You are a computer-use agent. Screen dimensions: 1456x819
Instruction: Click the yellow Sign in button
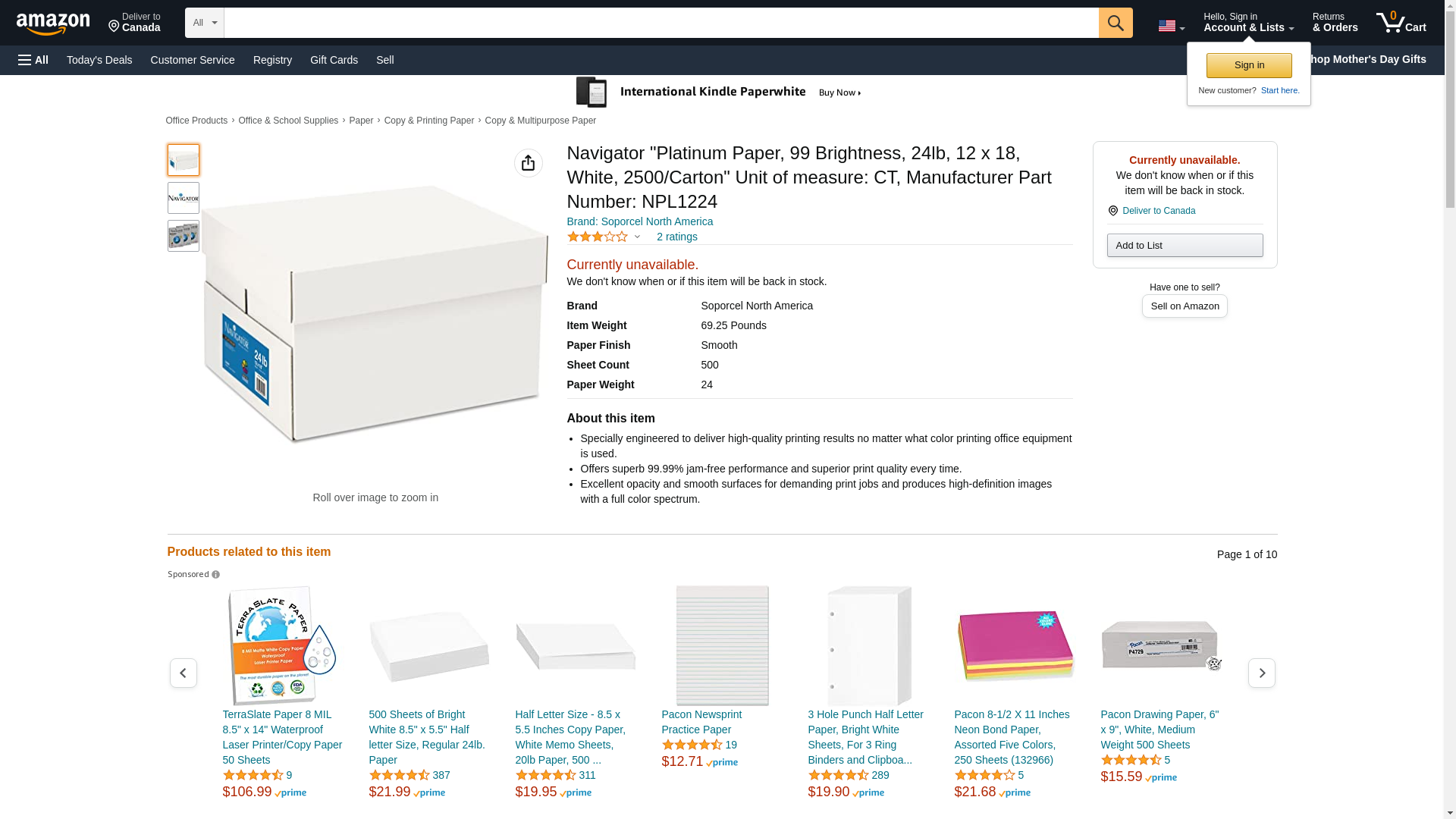pyautogui.click(x=1249, y=65)
